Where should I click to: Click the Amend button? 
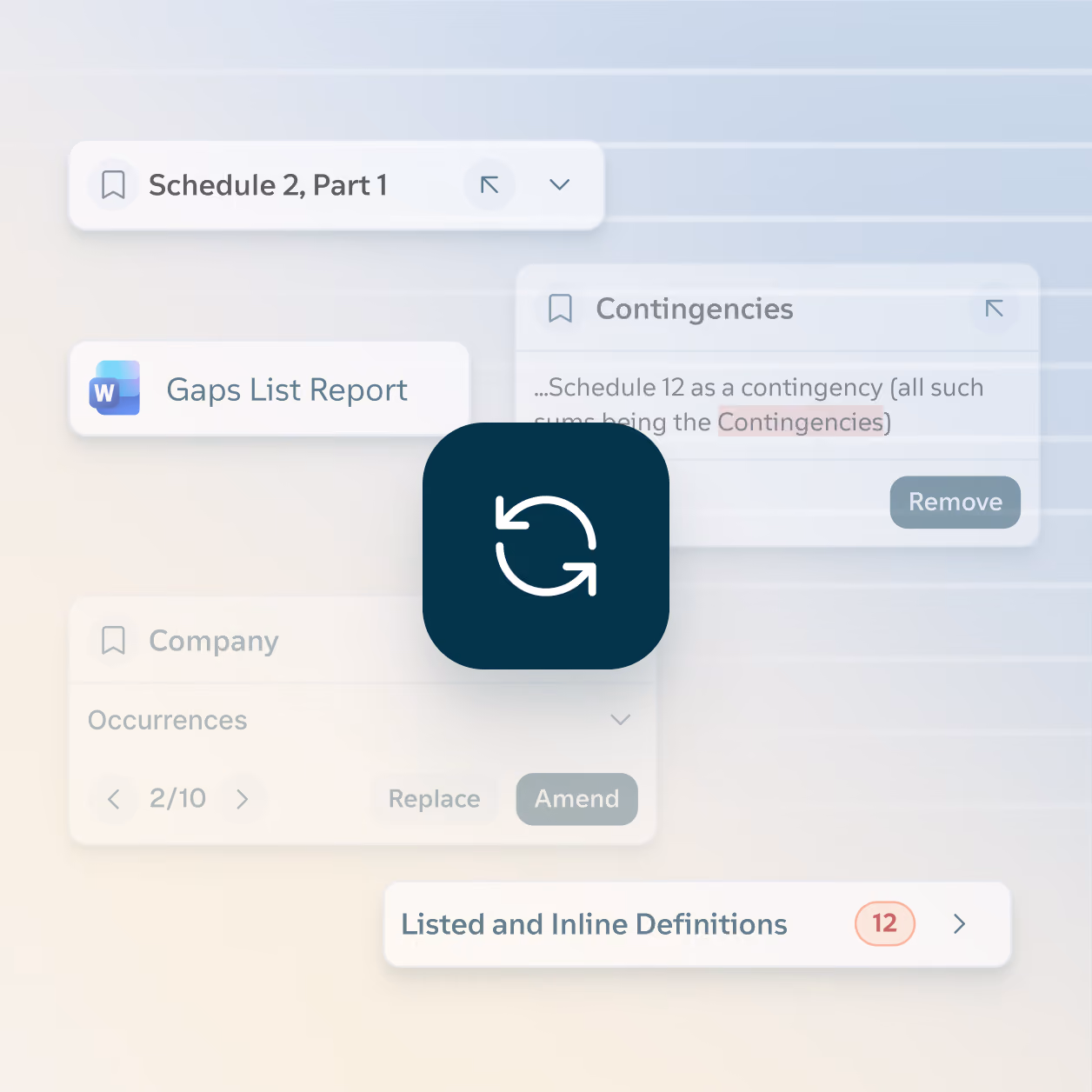[x=577, y=799]
